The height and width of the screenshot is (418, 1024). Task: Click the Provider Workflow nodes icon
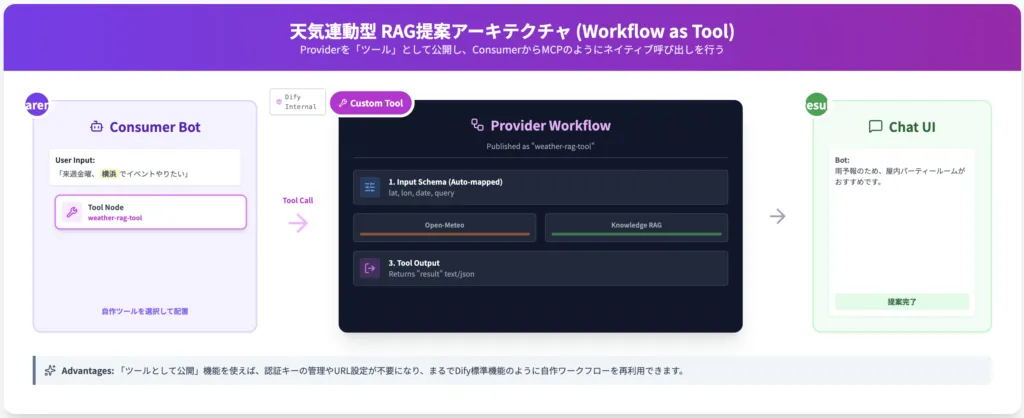[x=477, y=125]
